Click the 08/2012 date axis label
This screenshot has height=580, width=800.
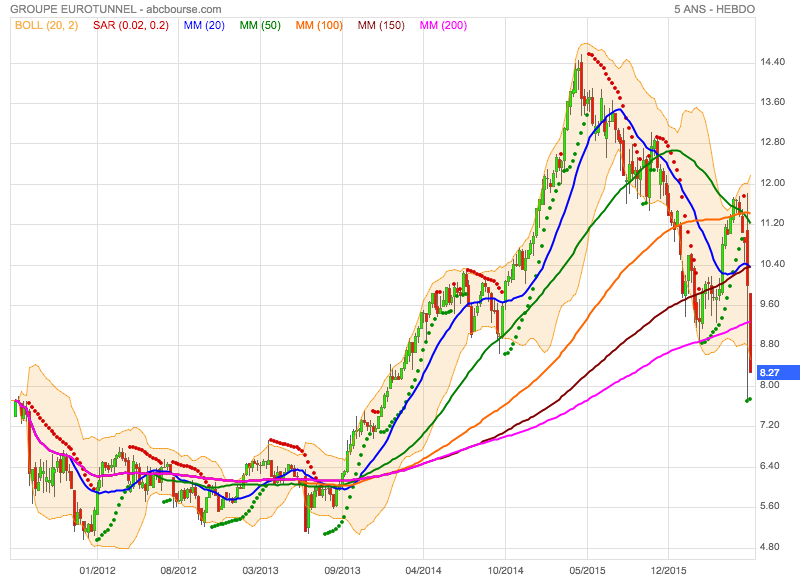[x=179, y=570]
